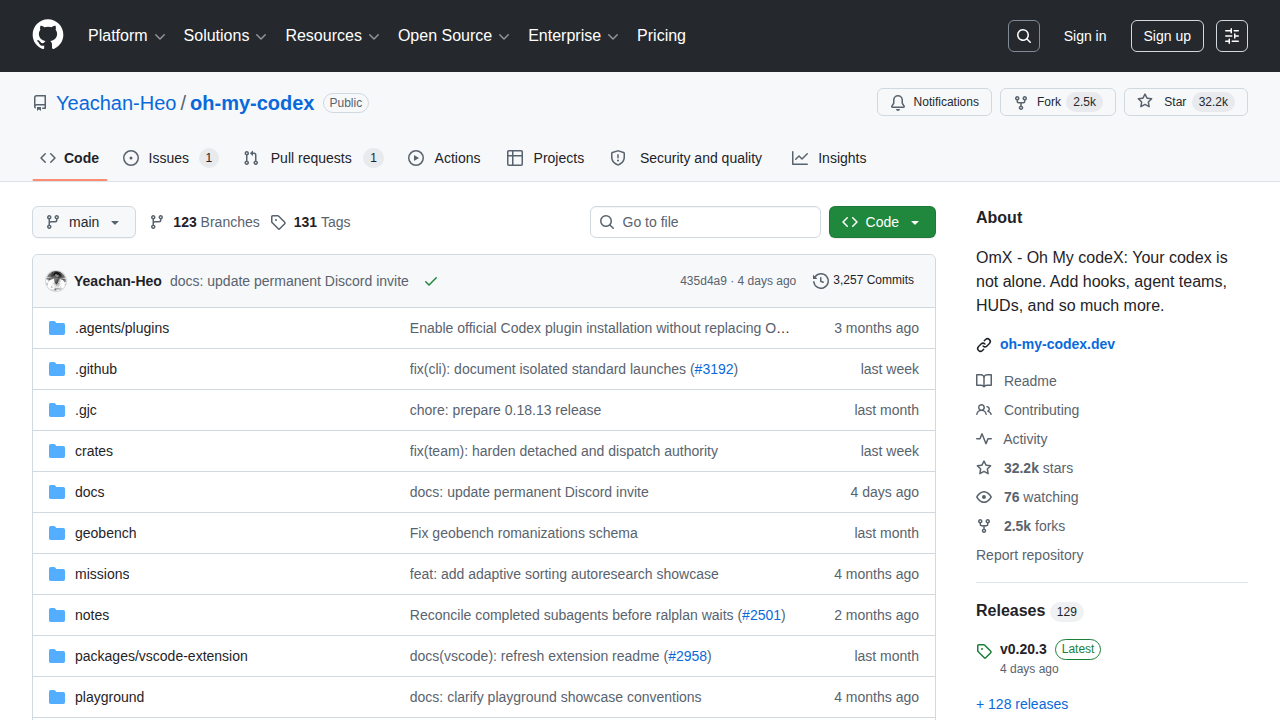The height and width of the screenshot is (720, 1280).
Task: Click the Sign up button
Action: coord(1167,36)
